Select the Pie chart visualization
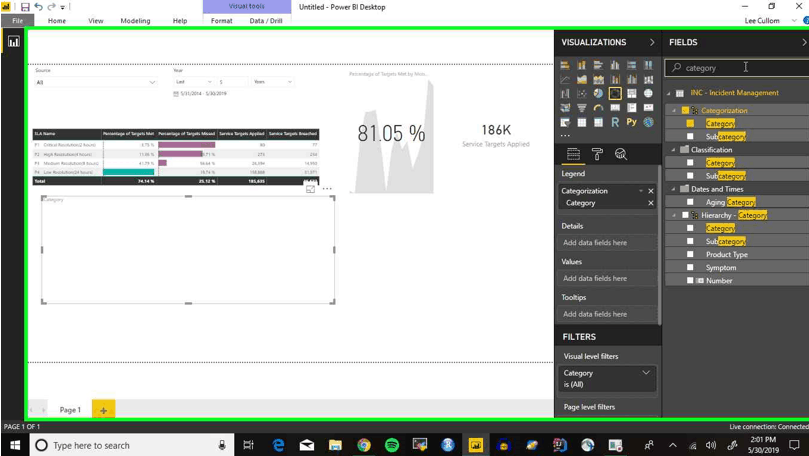809x456 pixels. coord(598,93)
